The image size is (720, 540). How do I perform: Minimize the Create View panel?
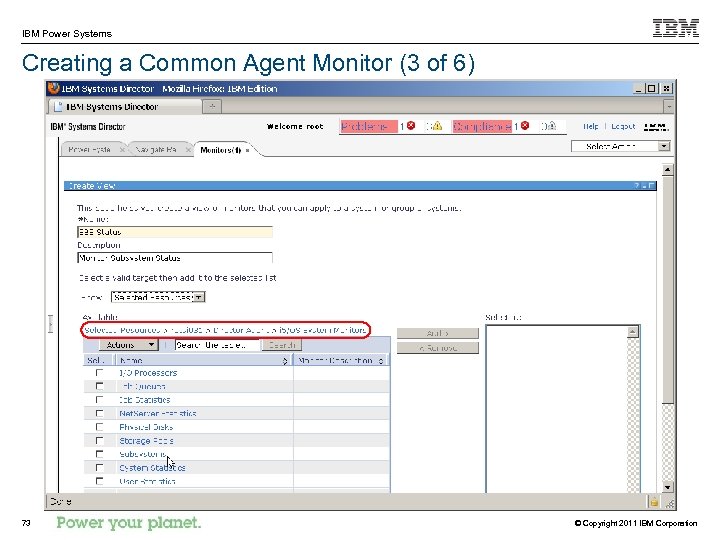644,186
